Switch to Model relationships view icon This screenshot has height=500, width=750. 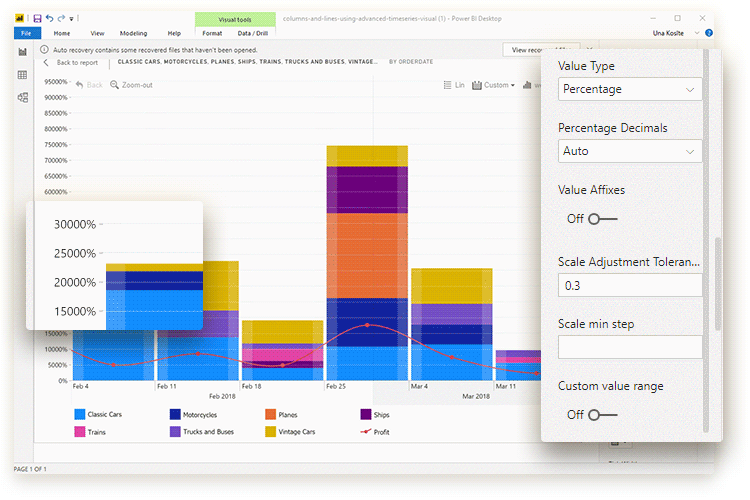click(x=22, y=98)
